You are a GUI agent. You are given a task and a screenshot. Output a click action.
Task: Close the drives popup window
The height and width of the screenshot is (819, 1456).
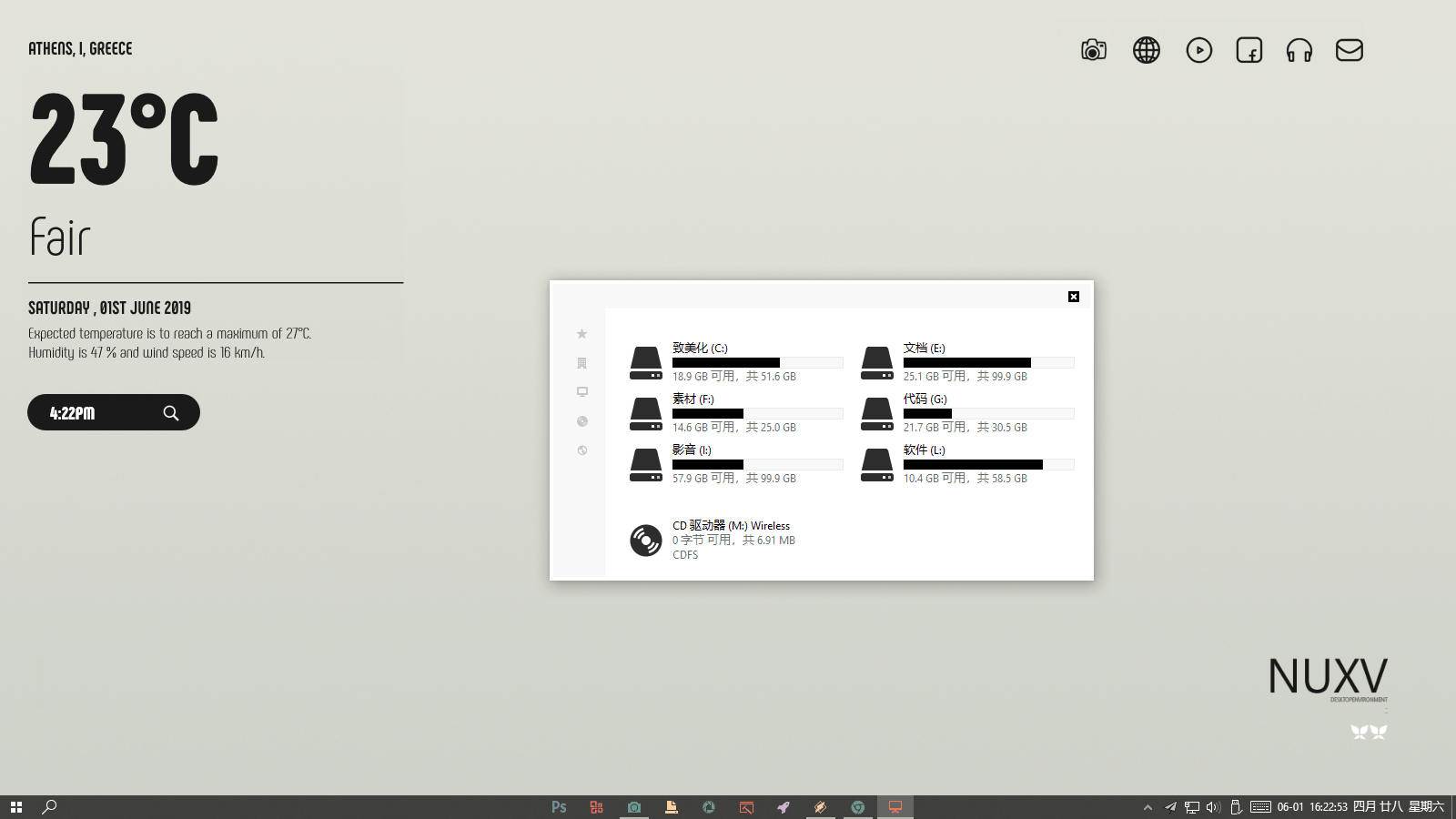(1074, 297)
